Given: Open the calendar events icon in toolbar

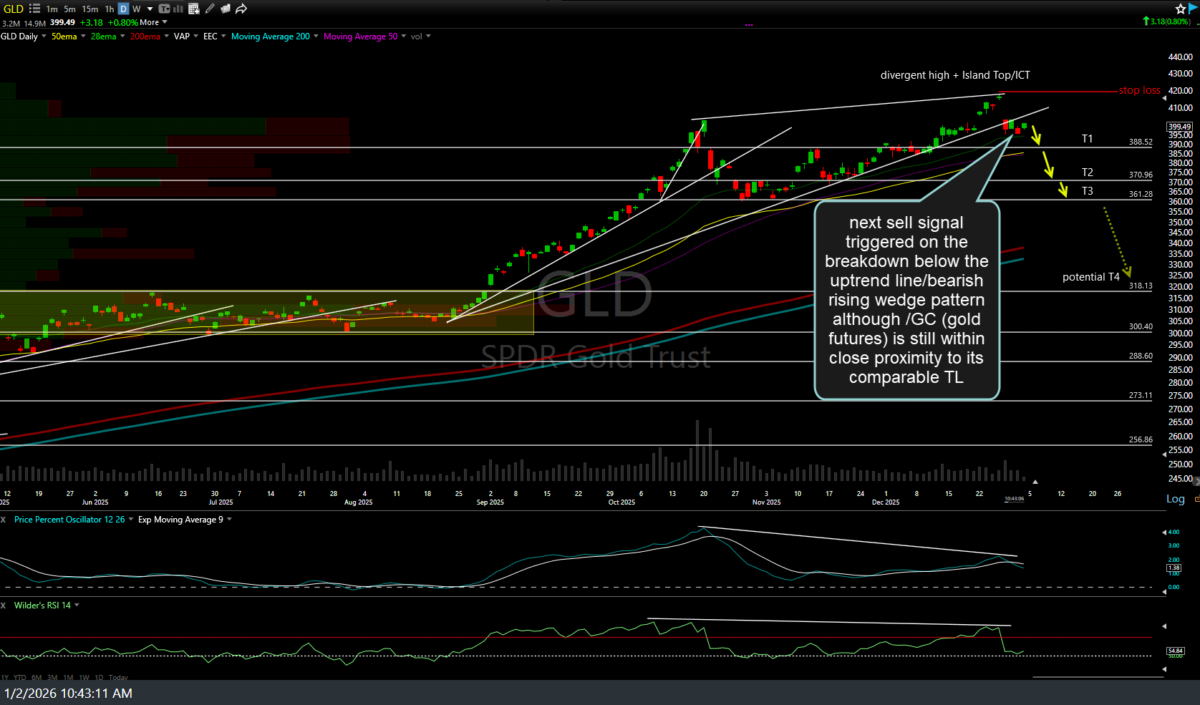Looking at the screenshot, I should coord(193,9).
